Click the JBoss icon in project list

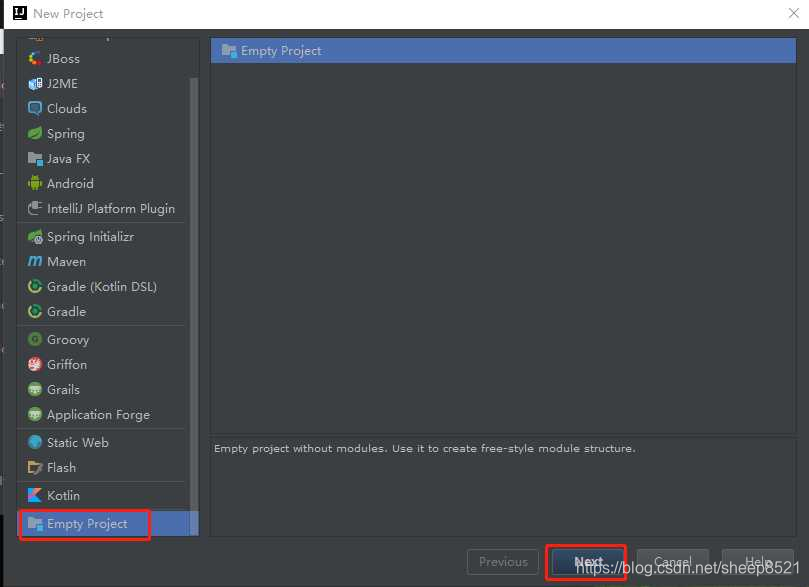35,58
